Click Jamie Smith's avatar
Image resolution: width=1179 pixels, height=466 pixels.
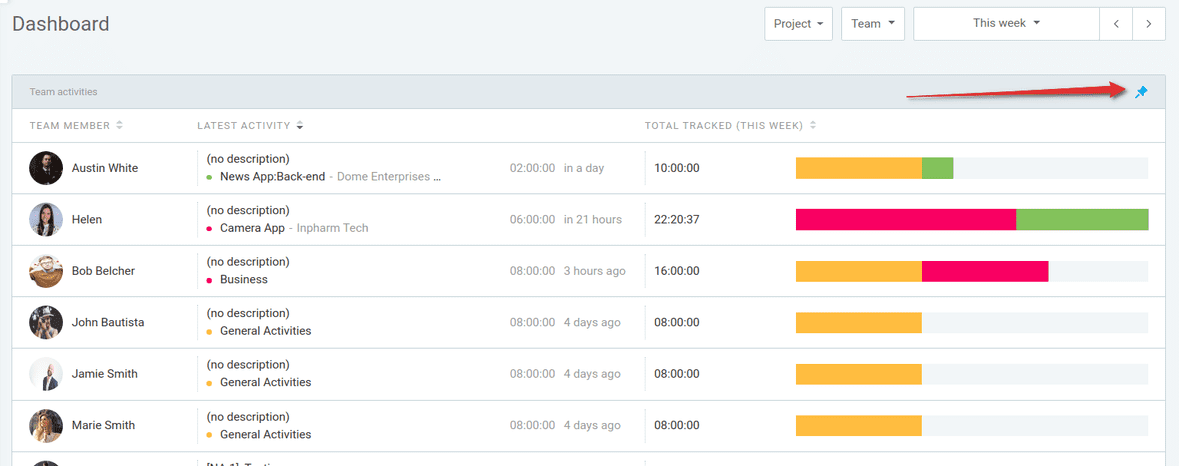pos(46,374)
